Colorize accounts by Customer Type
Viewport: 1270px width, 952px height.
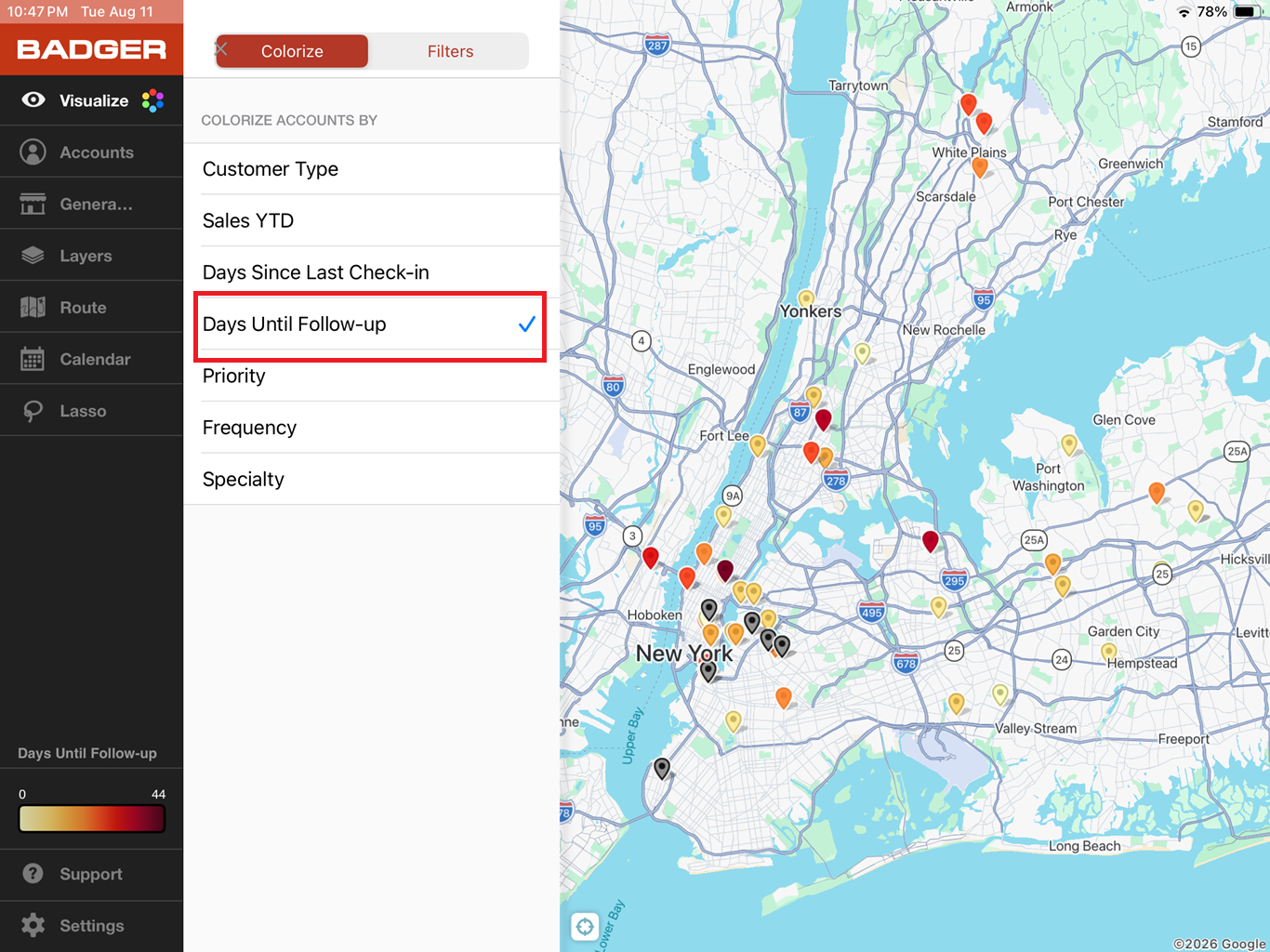(x=372, y=169)
